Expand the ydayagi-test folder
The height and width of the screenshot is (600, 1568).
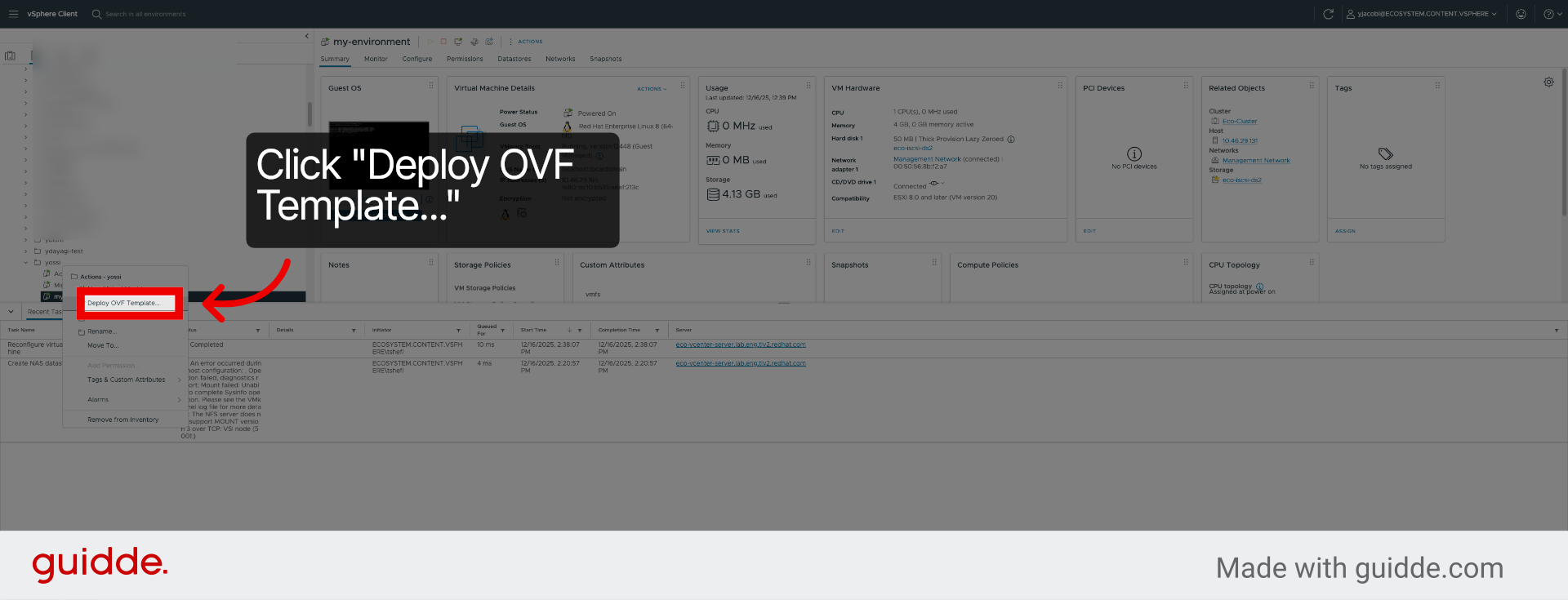click(26, 251)
